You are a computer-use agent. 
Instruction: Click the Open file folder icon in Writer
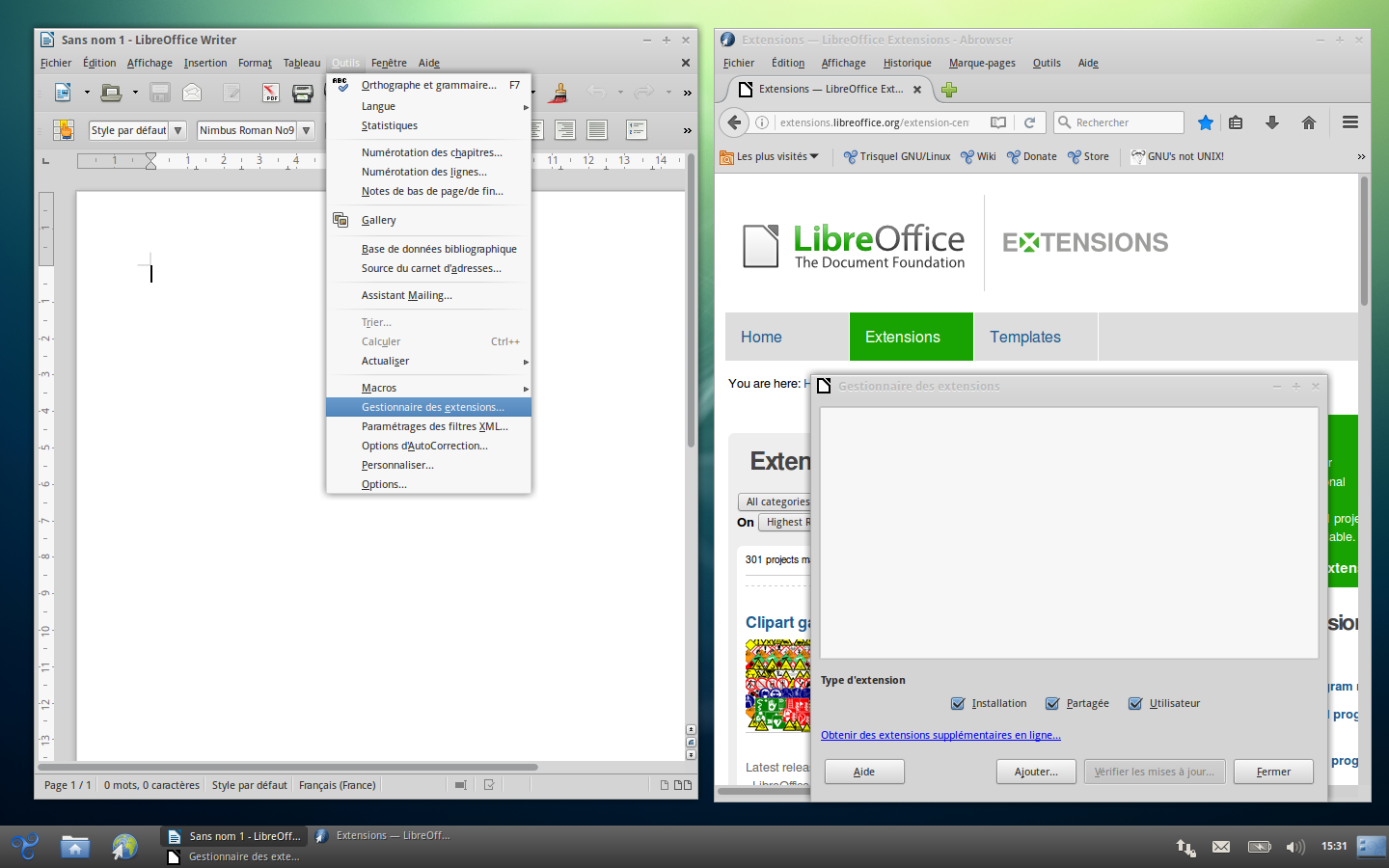tap(111, 93)
